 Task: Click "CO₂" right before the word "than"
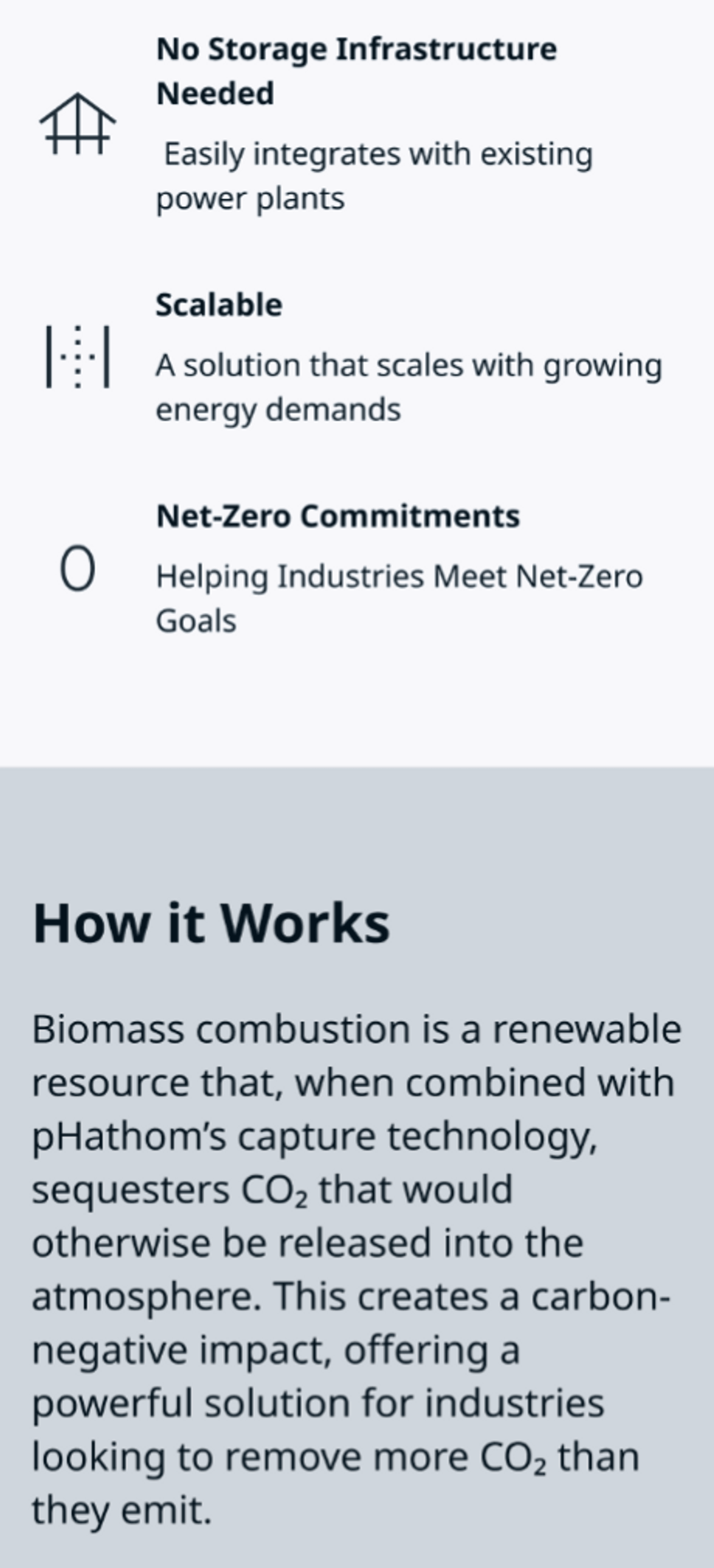512,1457
